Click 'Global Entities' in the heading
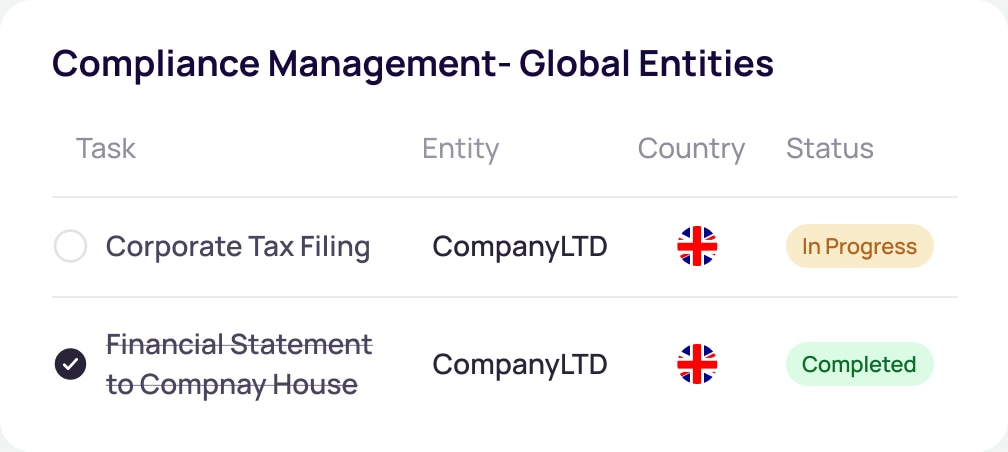 pos(646,64)
